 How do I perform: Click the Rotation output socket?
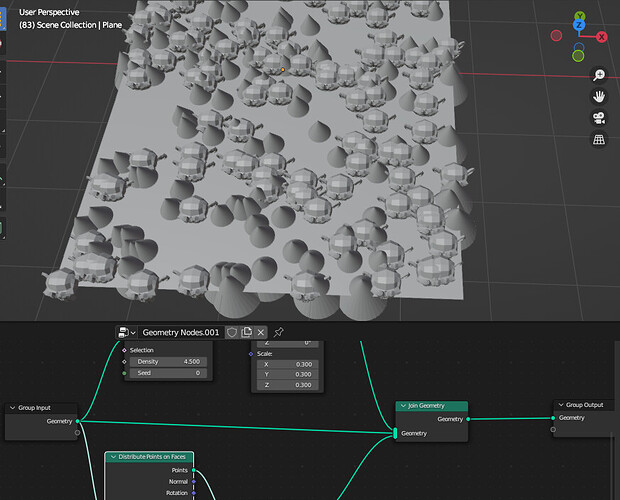pos(194,493)
